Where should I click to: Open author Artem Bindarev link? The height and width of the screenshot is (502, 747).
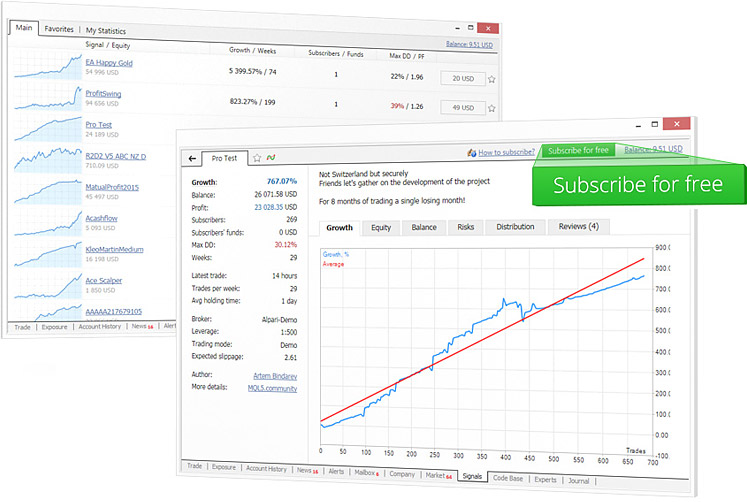coord(275,376)
